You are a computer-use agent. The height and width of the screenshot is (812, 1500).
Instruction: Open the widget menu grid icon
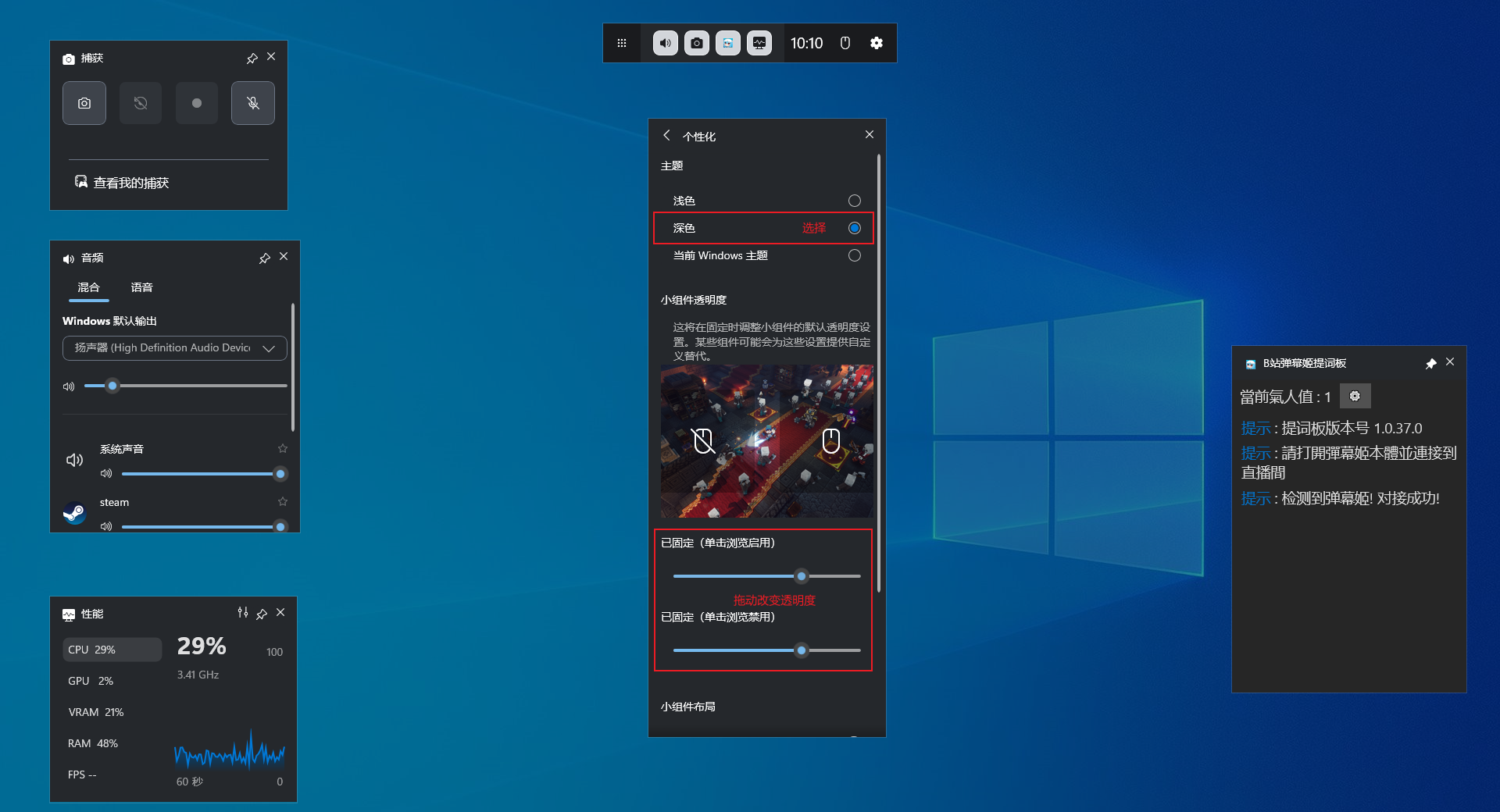click(622, 43)
